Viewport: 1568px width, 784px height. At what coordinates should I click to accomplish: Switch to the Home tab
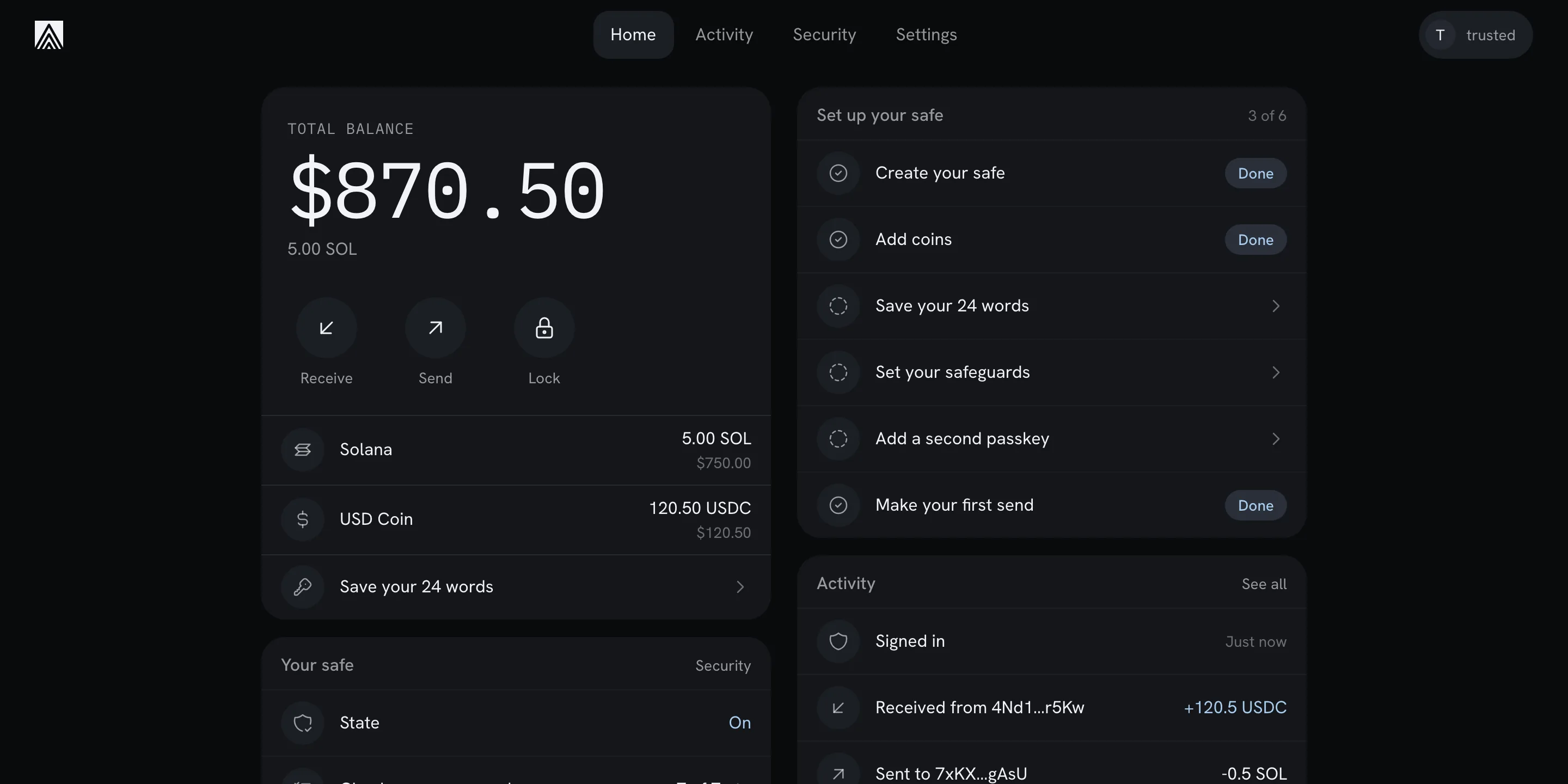pyautogui.click(x=633, y=35)
